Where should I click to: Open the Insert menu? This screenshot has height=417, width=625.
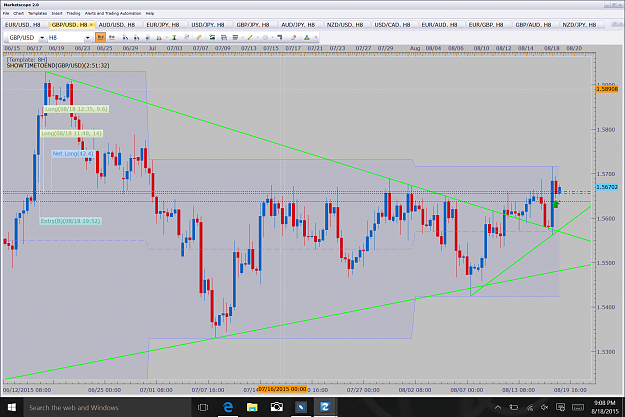point(57,13)
